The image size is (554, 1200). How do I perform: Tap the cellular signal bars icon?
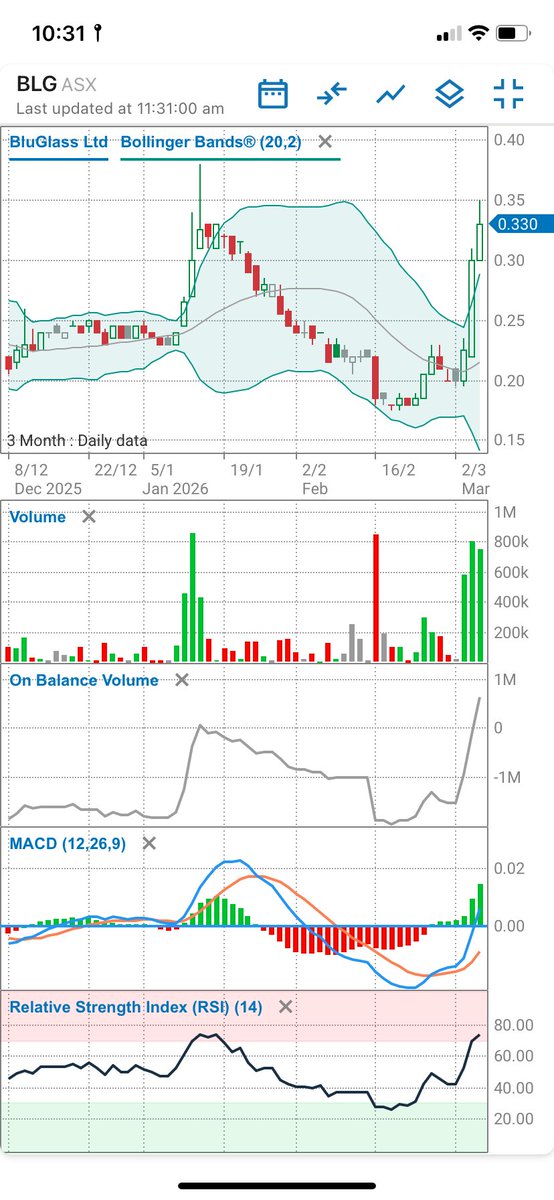tap(447, 34)
